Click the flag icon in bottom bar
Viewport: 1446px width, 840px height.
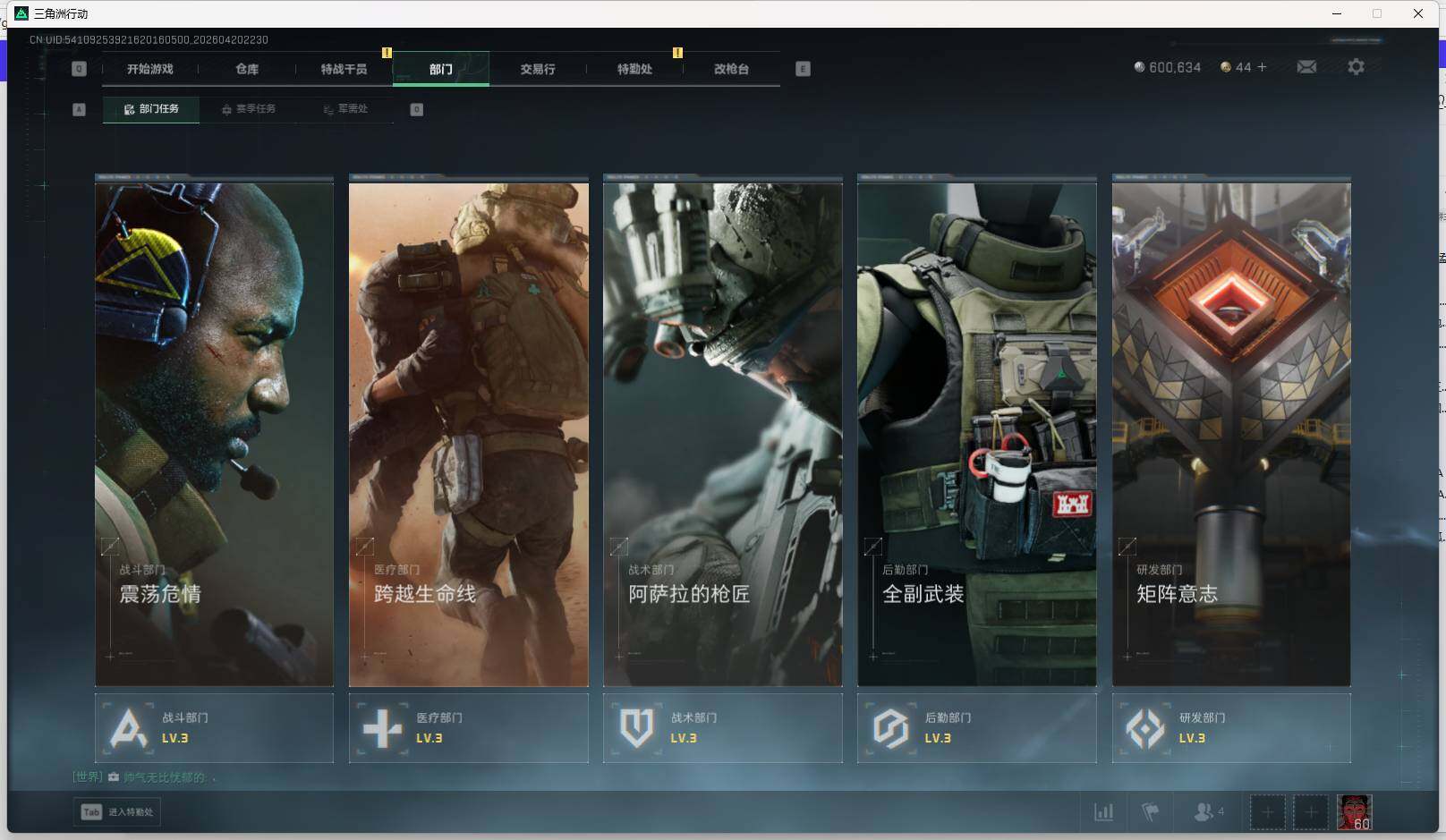click(x=1151, y=812)
